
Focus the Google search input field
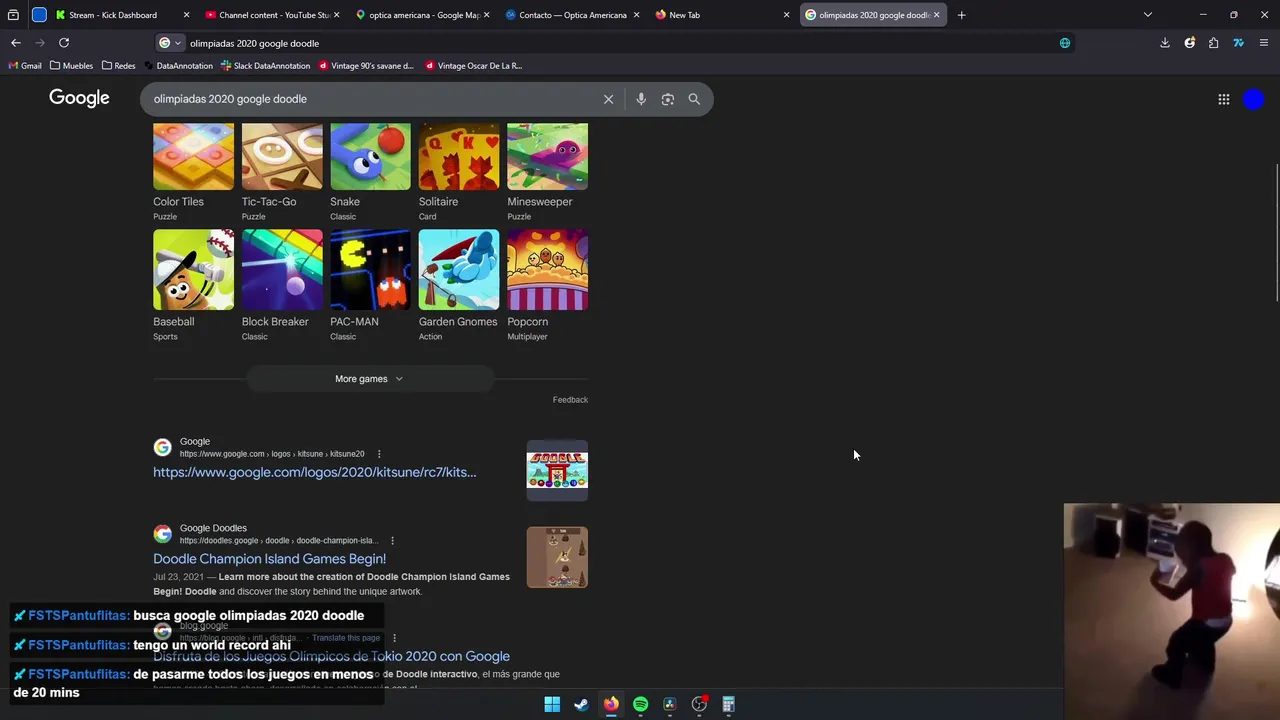(x=372, y=99)
